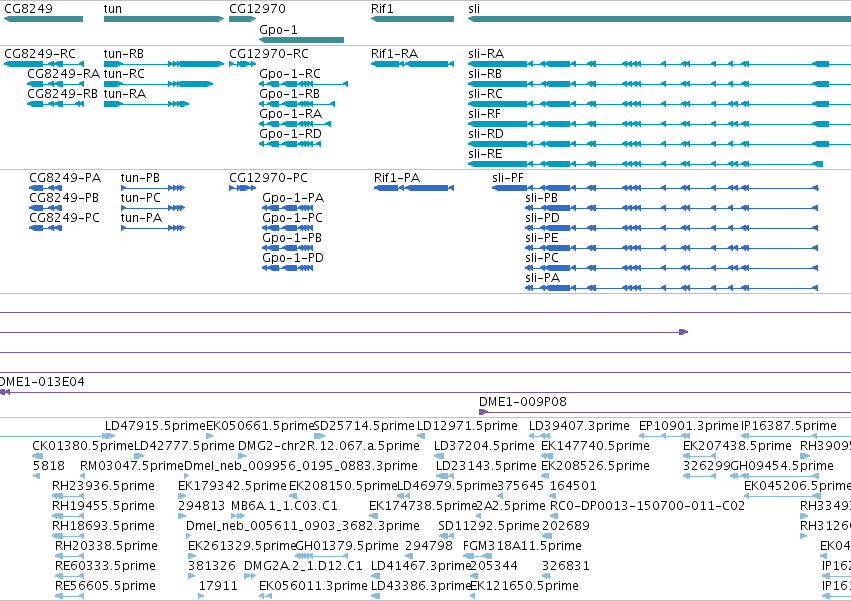Click the sli-PD protein feature
The height and width of the screenshot is (601, 851).
672,229
